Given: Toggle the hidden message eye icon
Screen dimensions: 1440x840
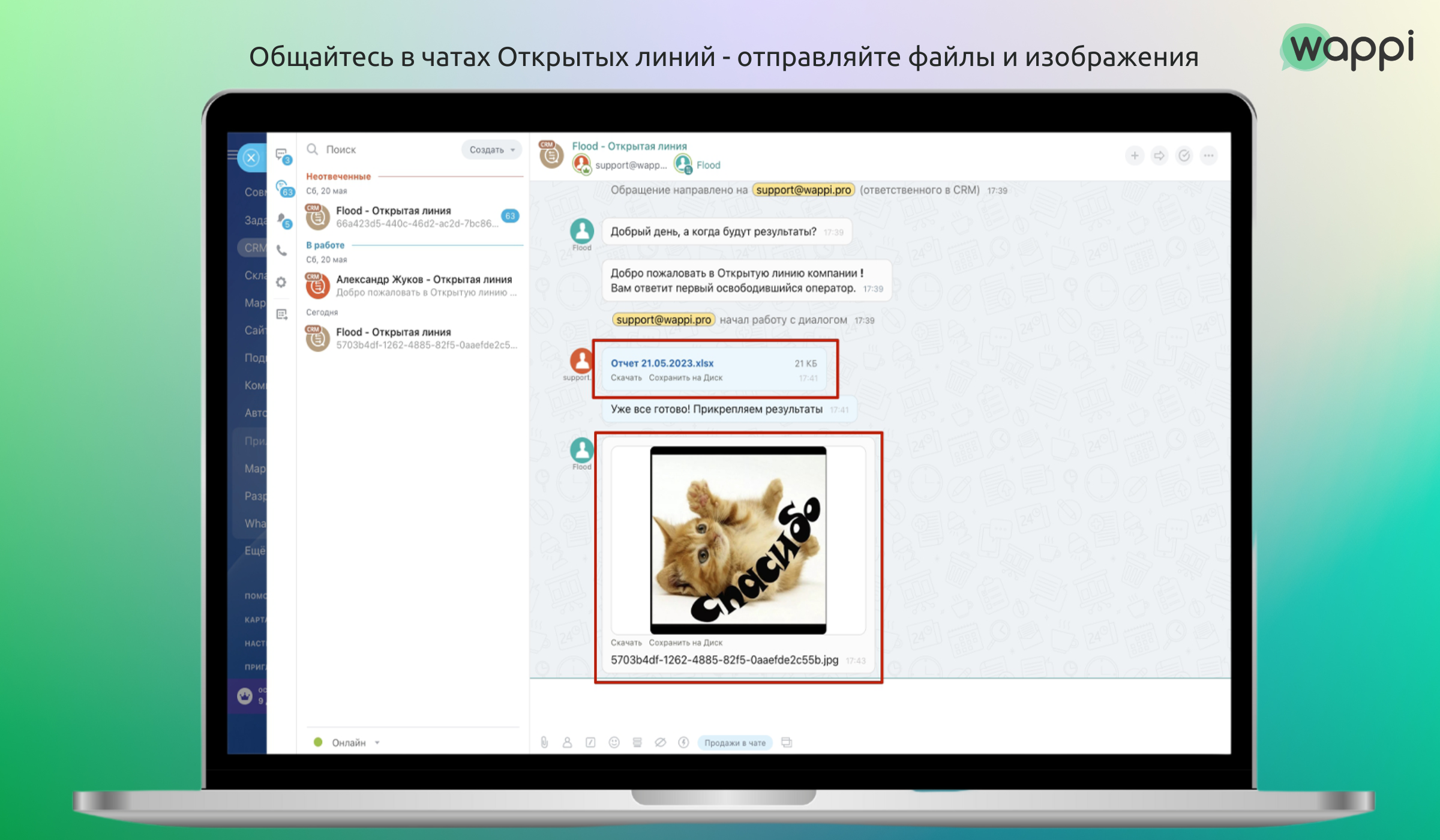Looking at the screenshot, I should coord(660,742).
